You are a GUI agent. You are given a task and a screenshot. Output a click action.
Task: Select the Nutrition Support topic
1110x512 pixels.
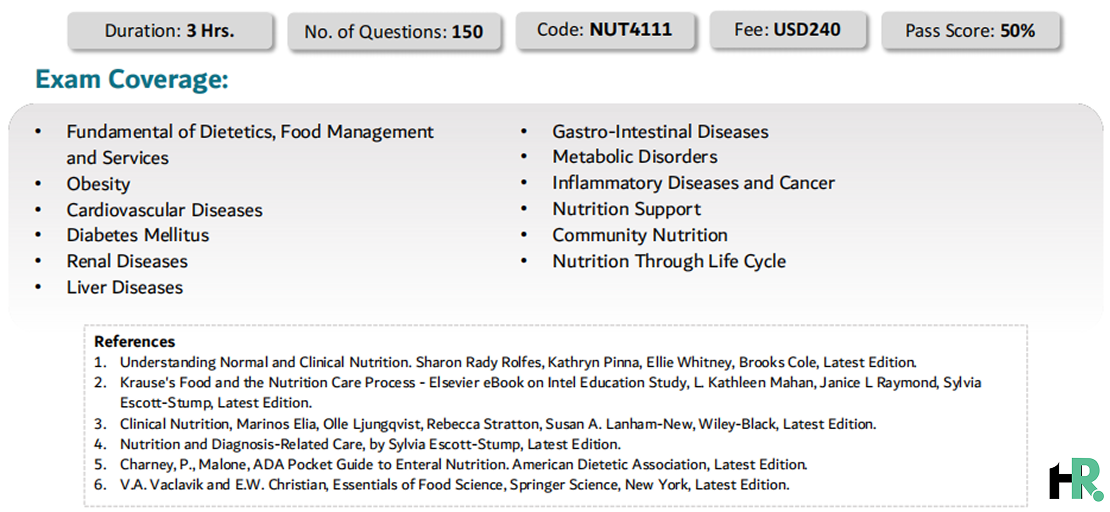pos(626,209)
